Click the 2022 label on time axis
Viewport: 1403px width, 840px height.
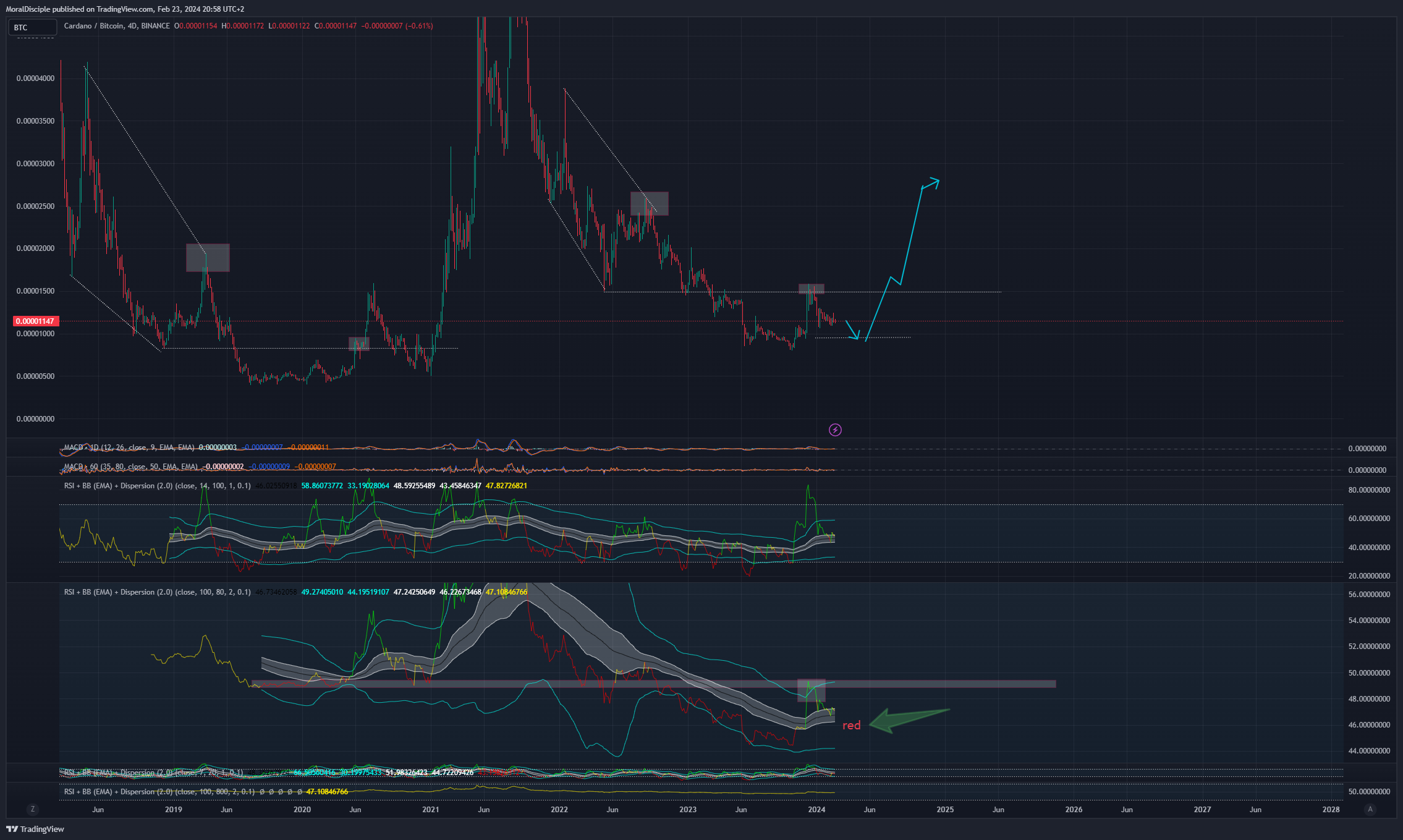click(559, 810)
